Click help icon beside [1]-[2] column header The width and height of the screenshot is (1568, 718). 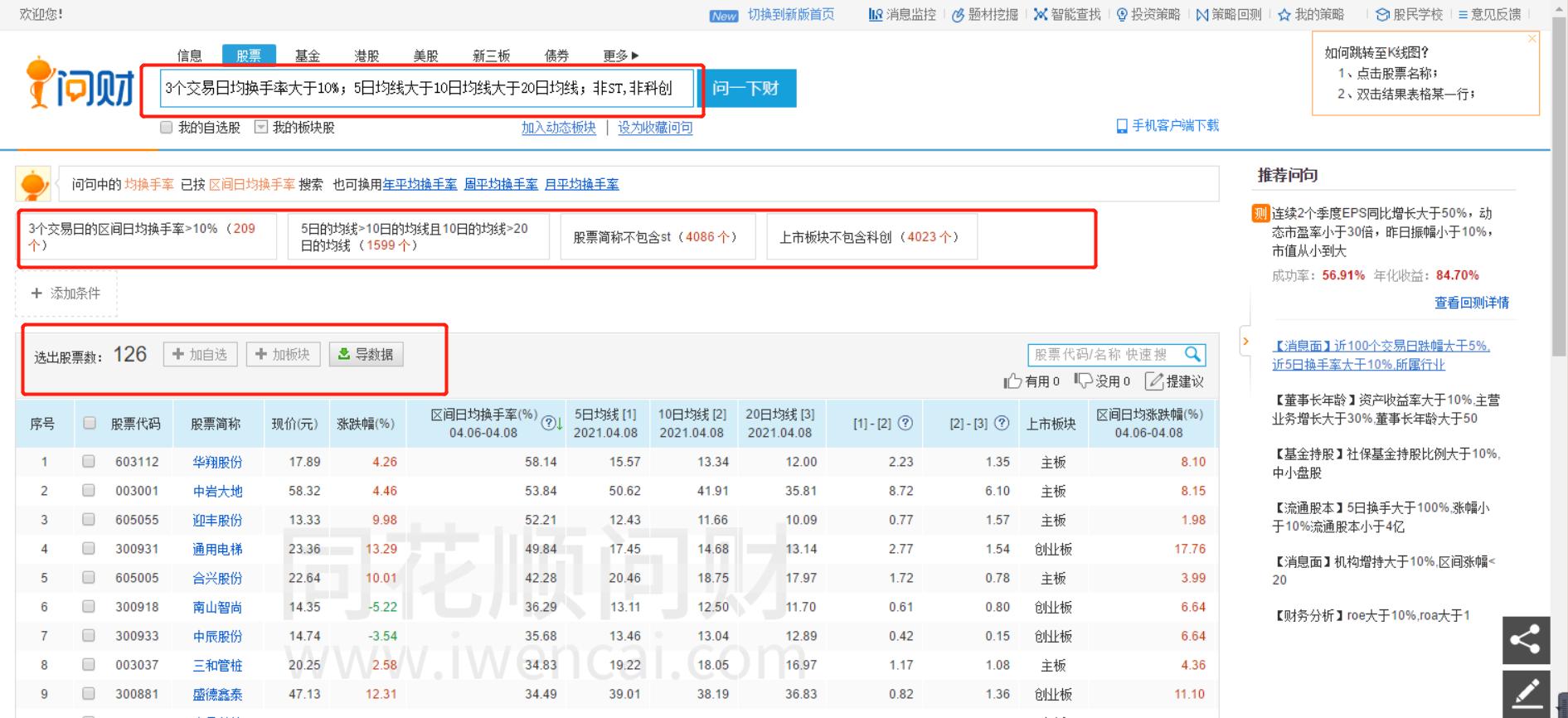click(x=905, y=423)
